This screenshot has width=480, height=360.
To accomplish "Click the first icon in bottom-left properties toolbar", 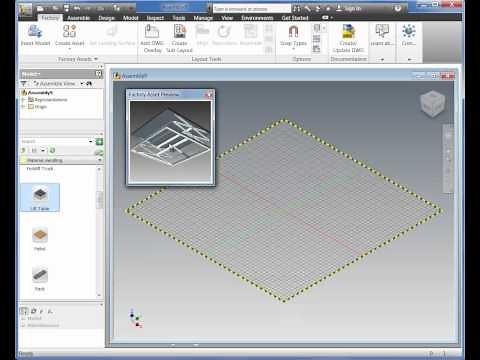I will point(24,311).
